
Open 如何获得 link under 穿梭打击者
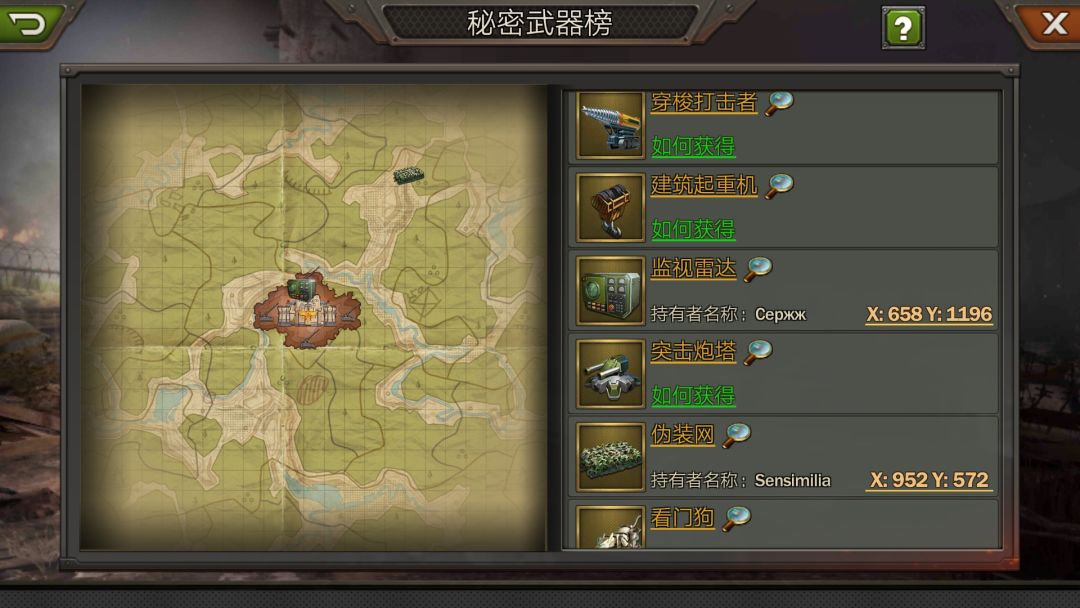(693, 146)
